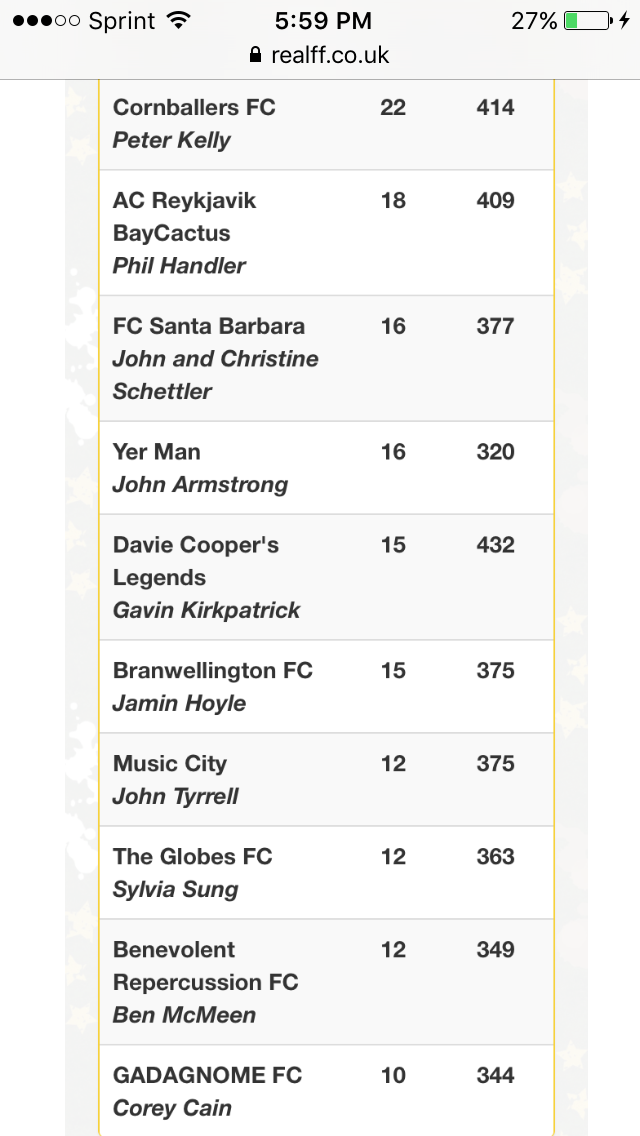The image size is (640, 1136).
Task: Select FC Santa Barbara team name
Action: [x=209, y=326]
